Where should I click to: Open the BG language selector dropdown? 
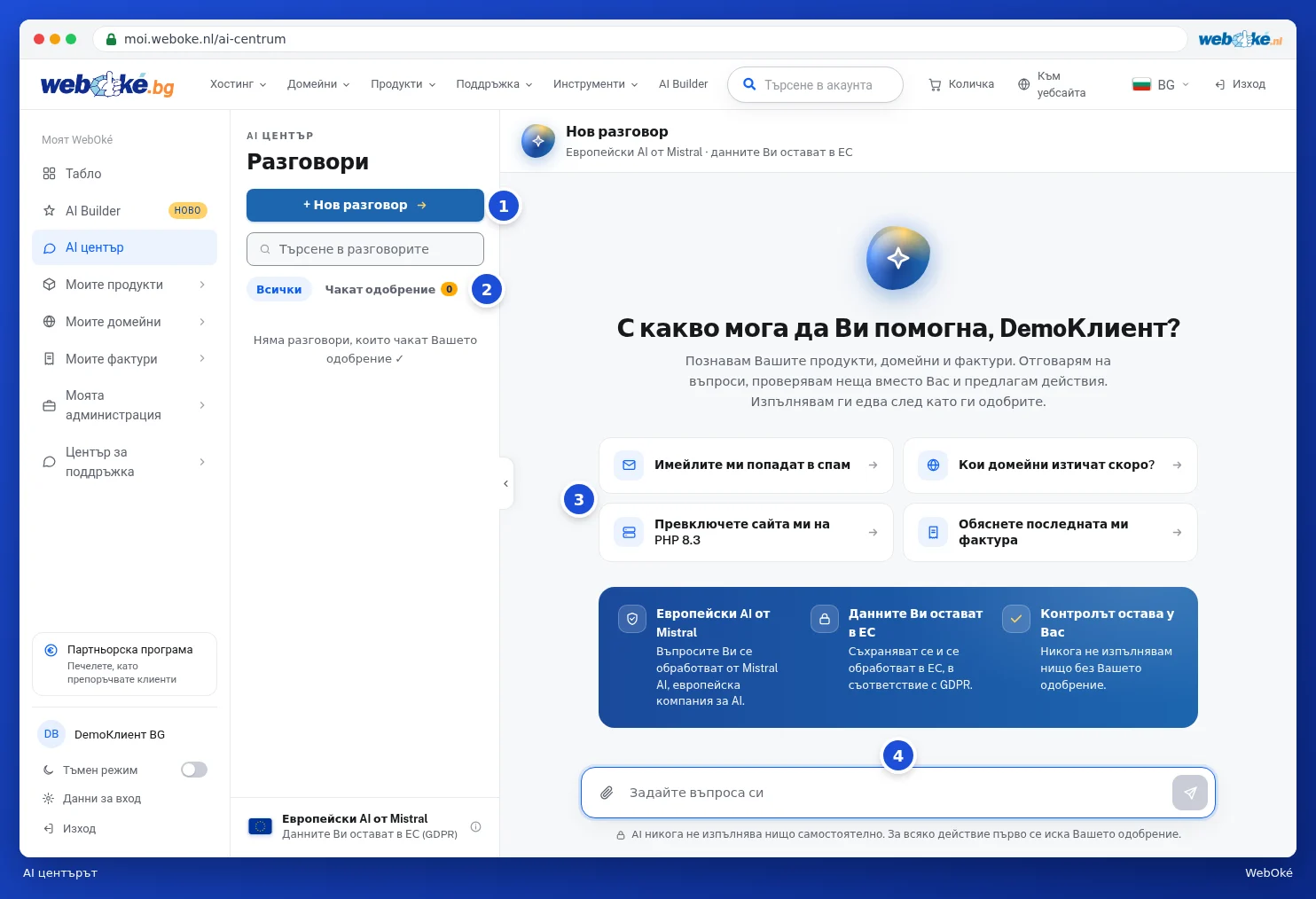coord(1161,84)
